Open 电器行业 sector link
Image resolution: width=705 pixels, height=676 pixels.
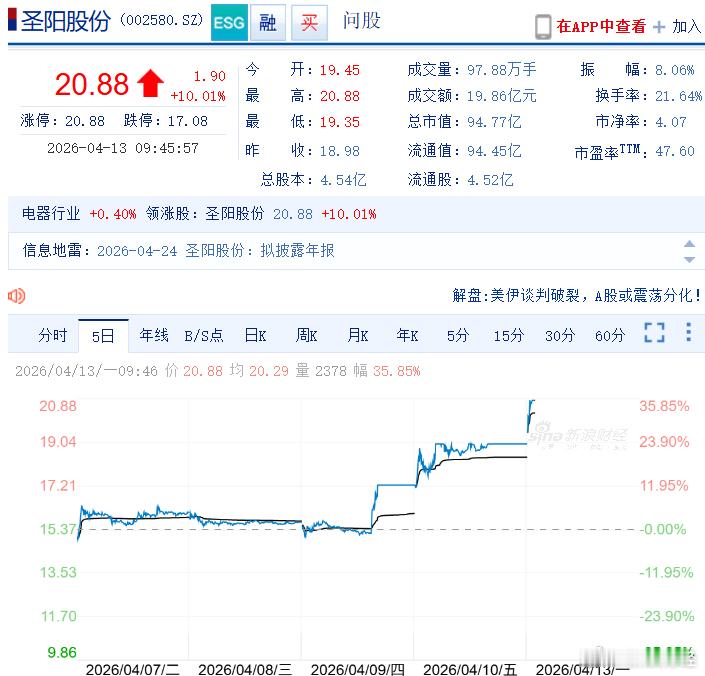(x=51, y=213)
